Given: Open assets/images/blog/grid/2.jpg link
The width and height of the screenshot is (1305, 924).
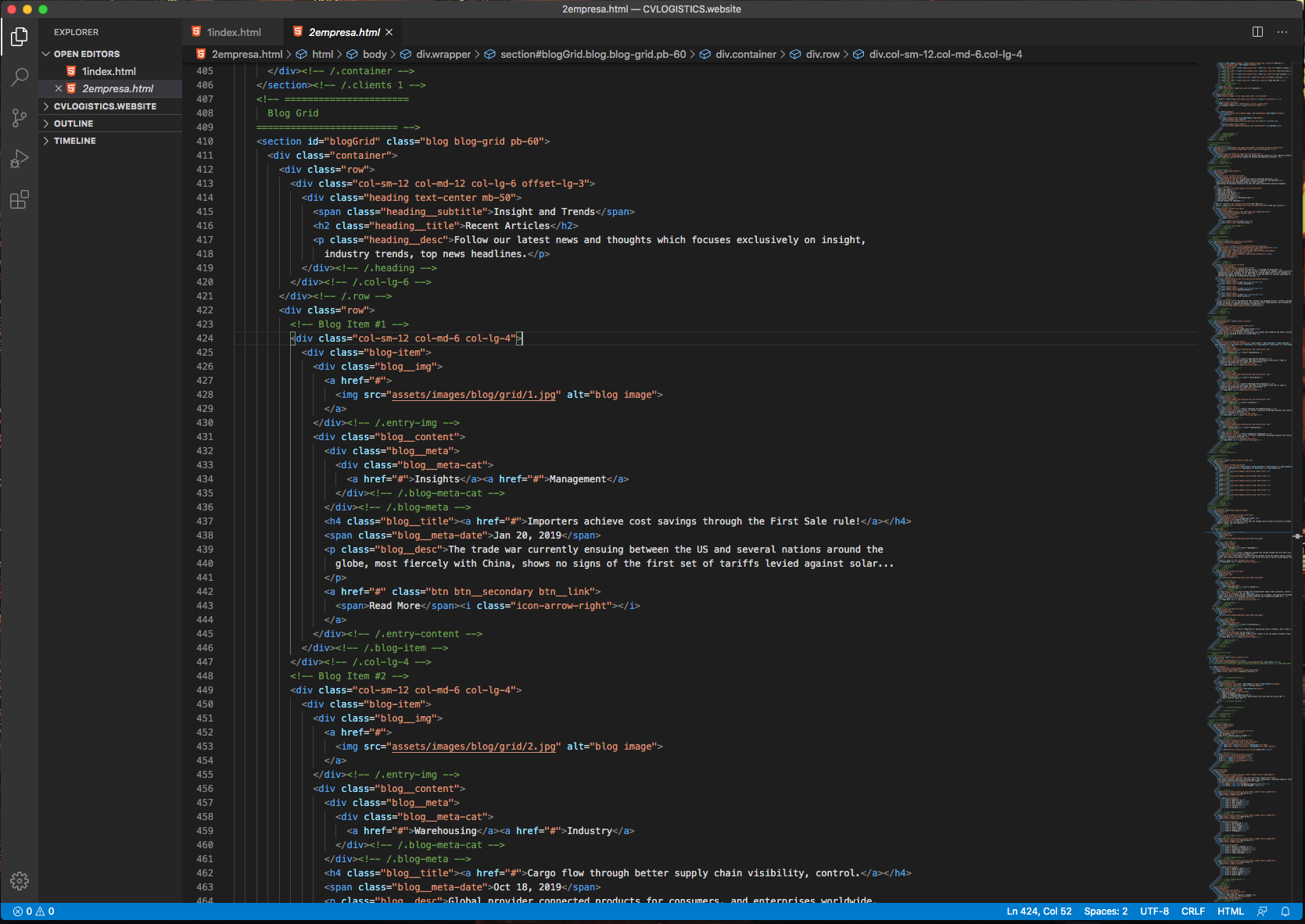Looking at the screenshot, I should pos(473,747).
